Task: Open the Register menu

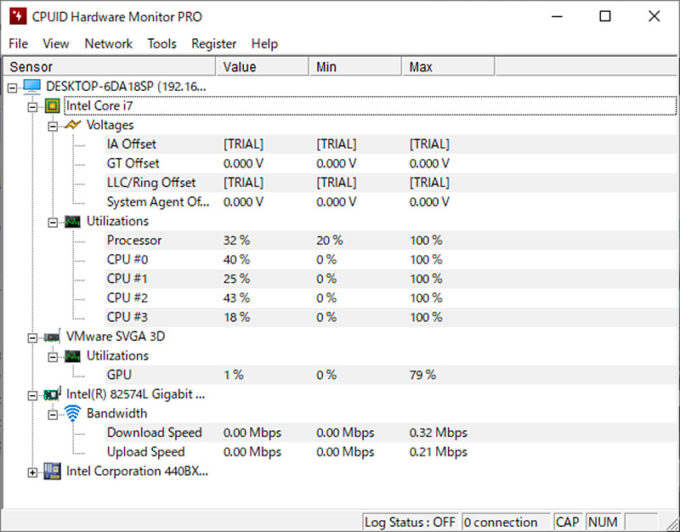Action: click(214, 44)
